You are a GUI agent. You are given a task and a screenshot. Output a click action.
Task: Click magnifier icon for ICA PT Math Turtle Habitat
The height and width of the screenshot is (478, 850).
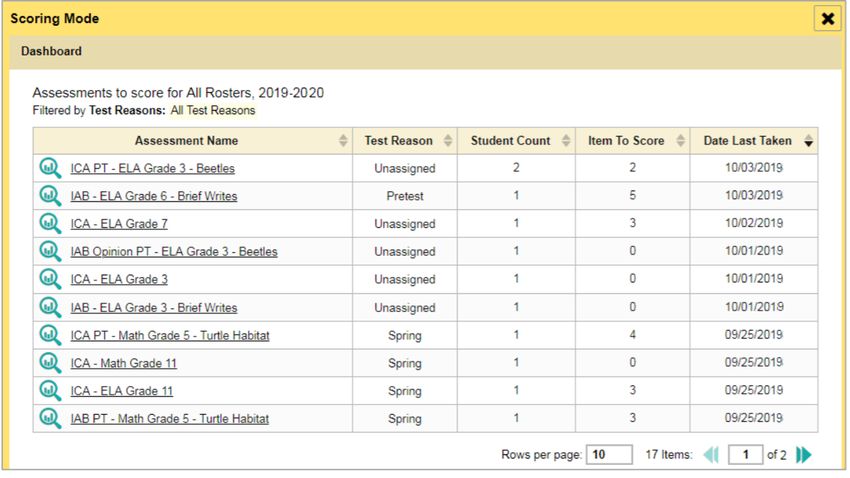(50, 335)
